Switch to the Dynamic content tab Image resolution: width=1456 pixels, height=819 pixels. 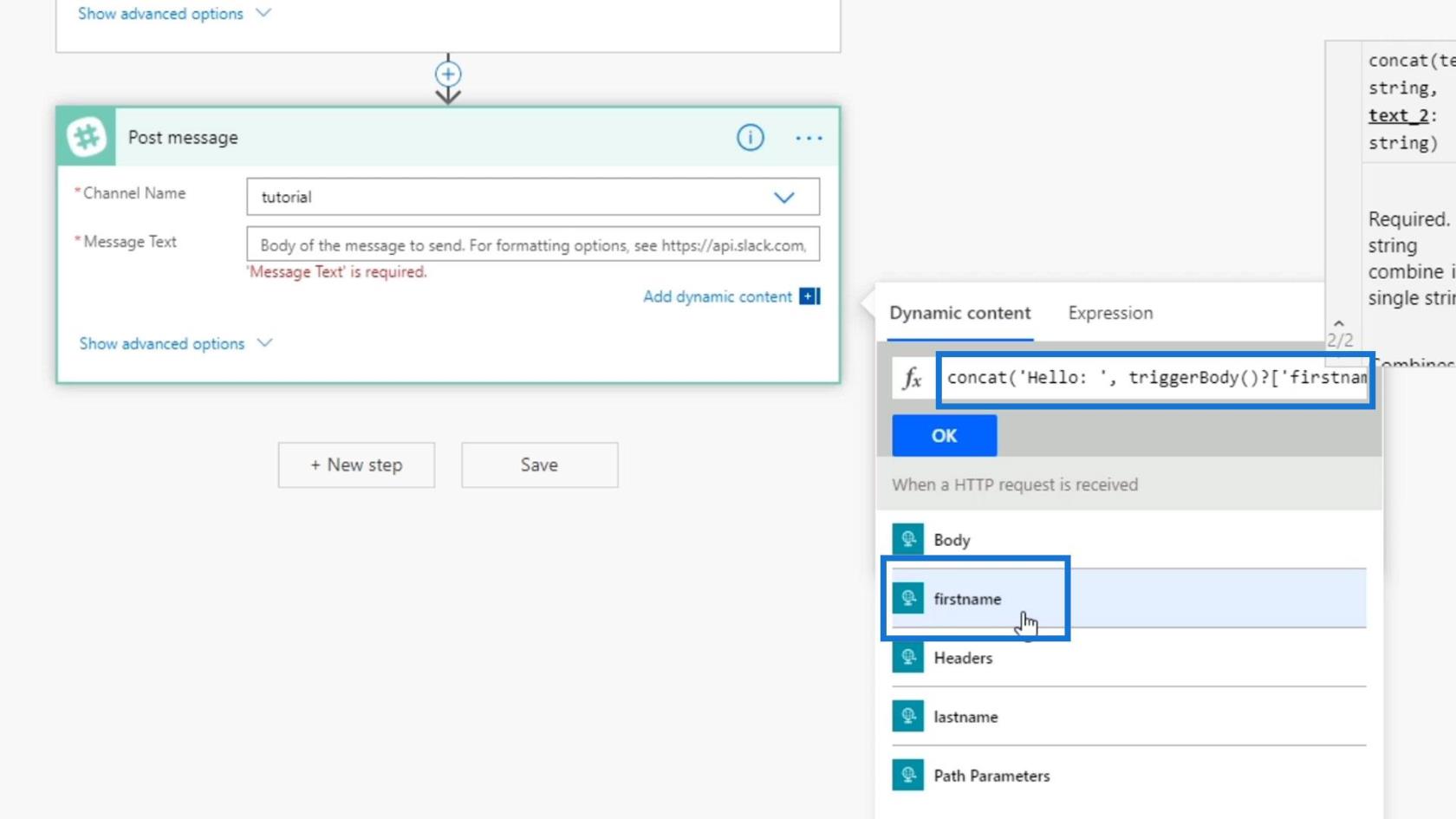[960, 313]
